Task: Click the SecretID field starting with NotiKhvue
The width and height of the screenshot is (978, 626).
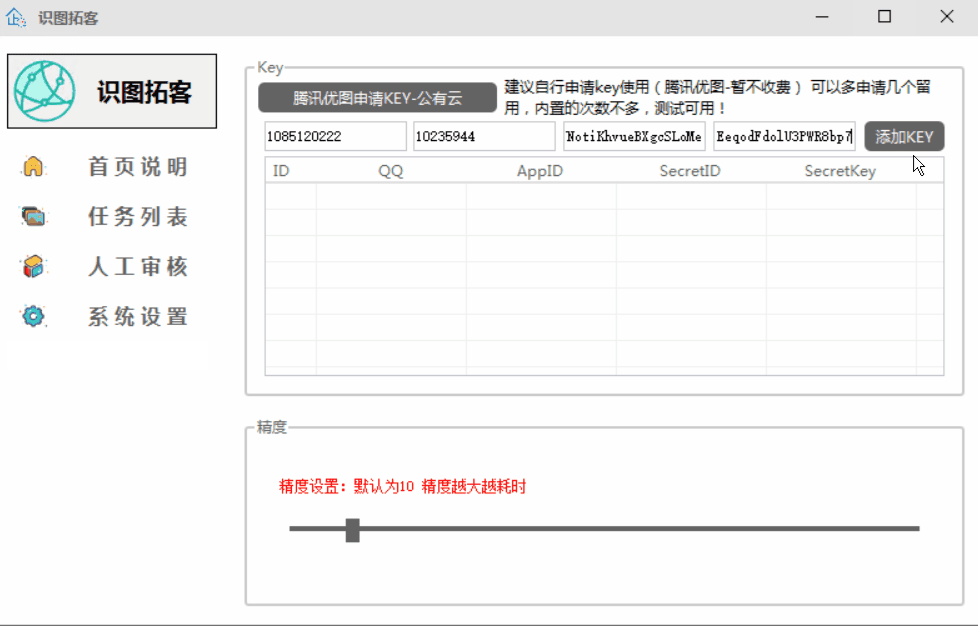Action: coord(634,137)
